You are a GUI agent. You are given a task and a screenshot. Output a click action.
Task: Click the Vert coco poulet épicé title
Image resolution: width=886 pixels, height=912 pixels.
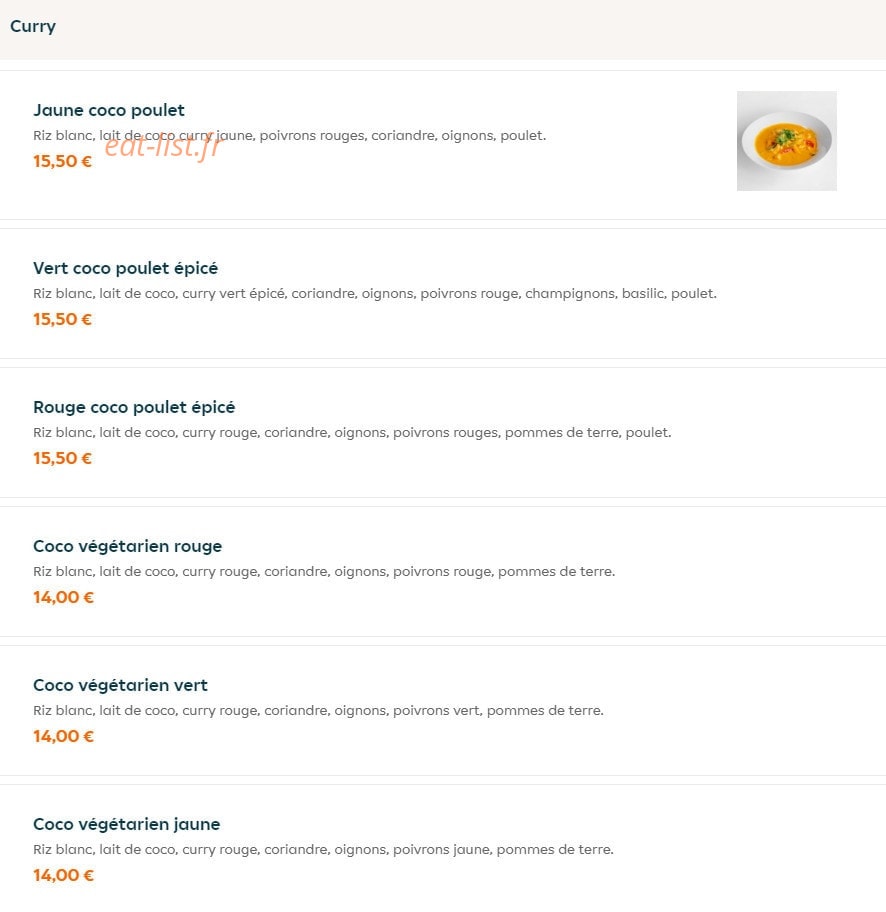126,268
